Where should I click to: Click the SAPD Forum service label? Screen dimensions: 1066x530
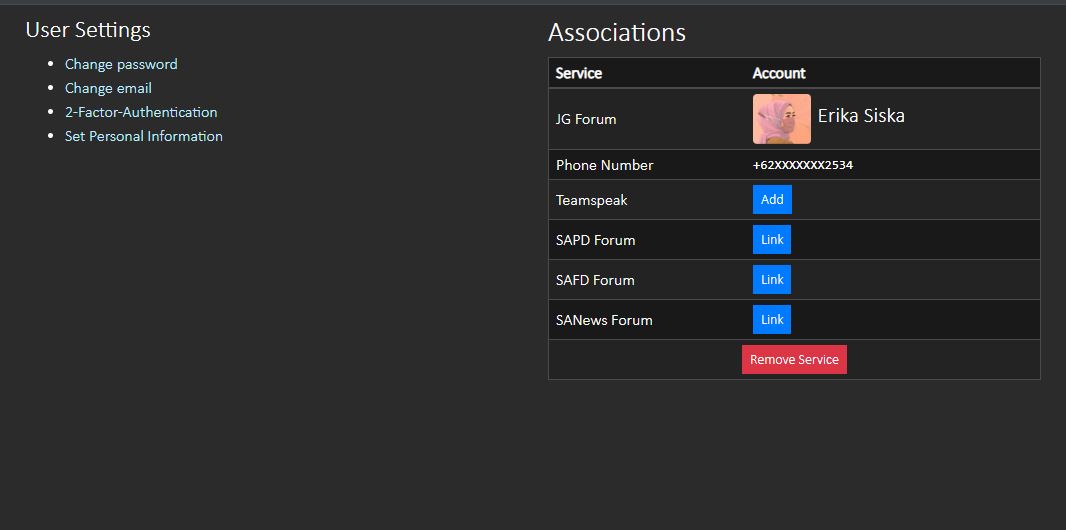[x=596, y=241]
